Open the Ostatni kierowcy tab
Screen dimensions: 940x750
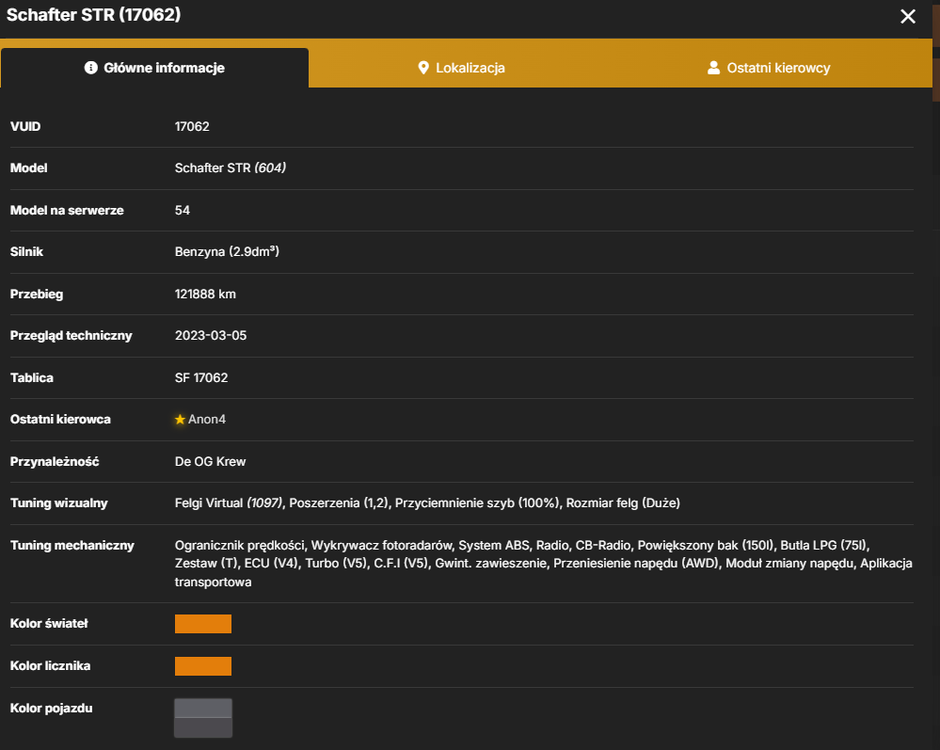(x=769, y=68)
